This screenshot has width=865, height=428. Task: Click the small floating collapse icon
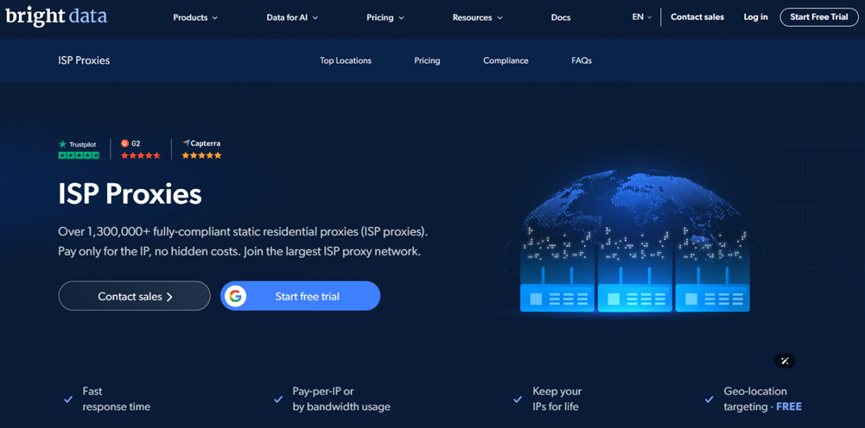(x=785, y=361)
